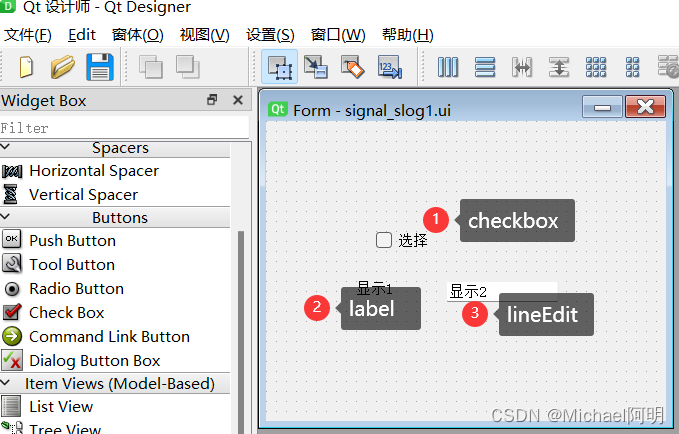679x434 pixels.
Task: Click the Break Layout toolbar icon
Action: point(668,67)
